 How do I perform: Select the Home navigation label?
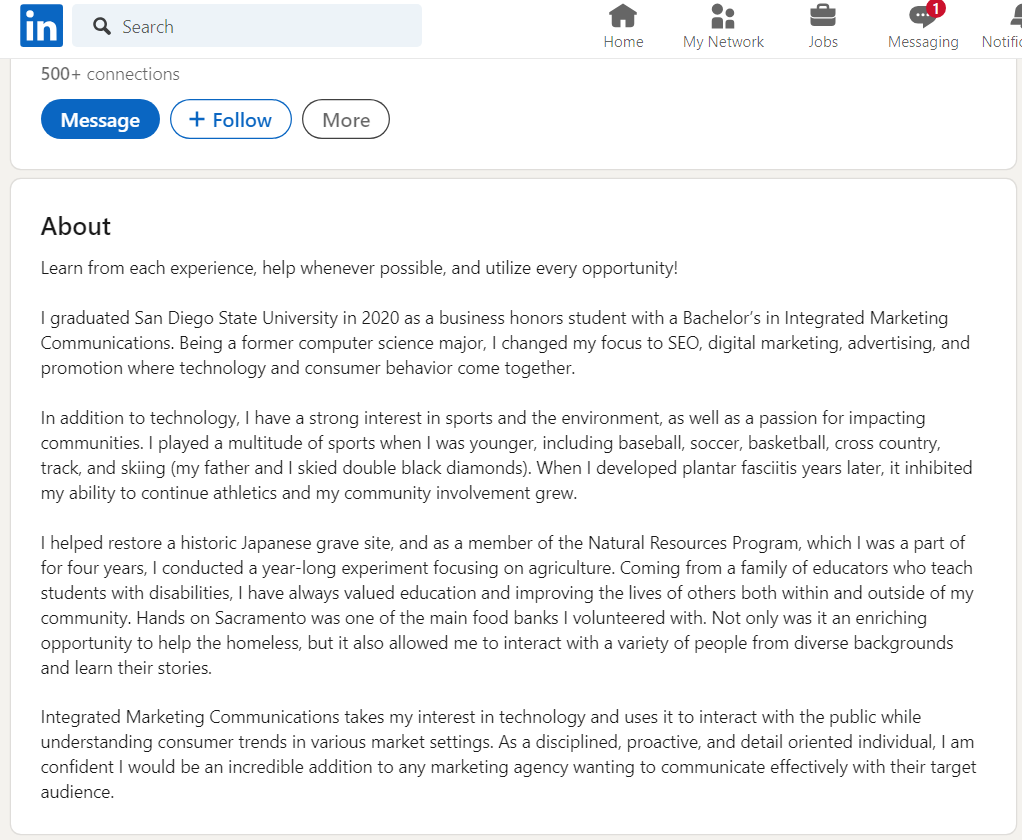point(623,42)
